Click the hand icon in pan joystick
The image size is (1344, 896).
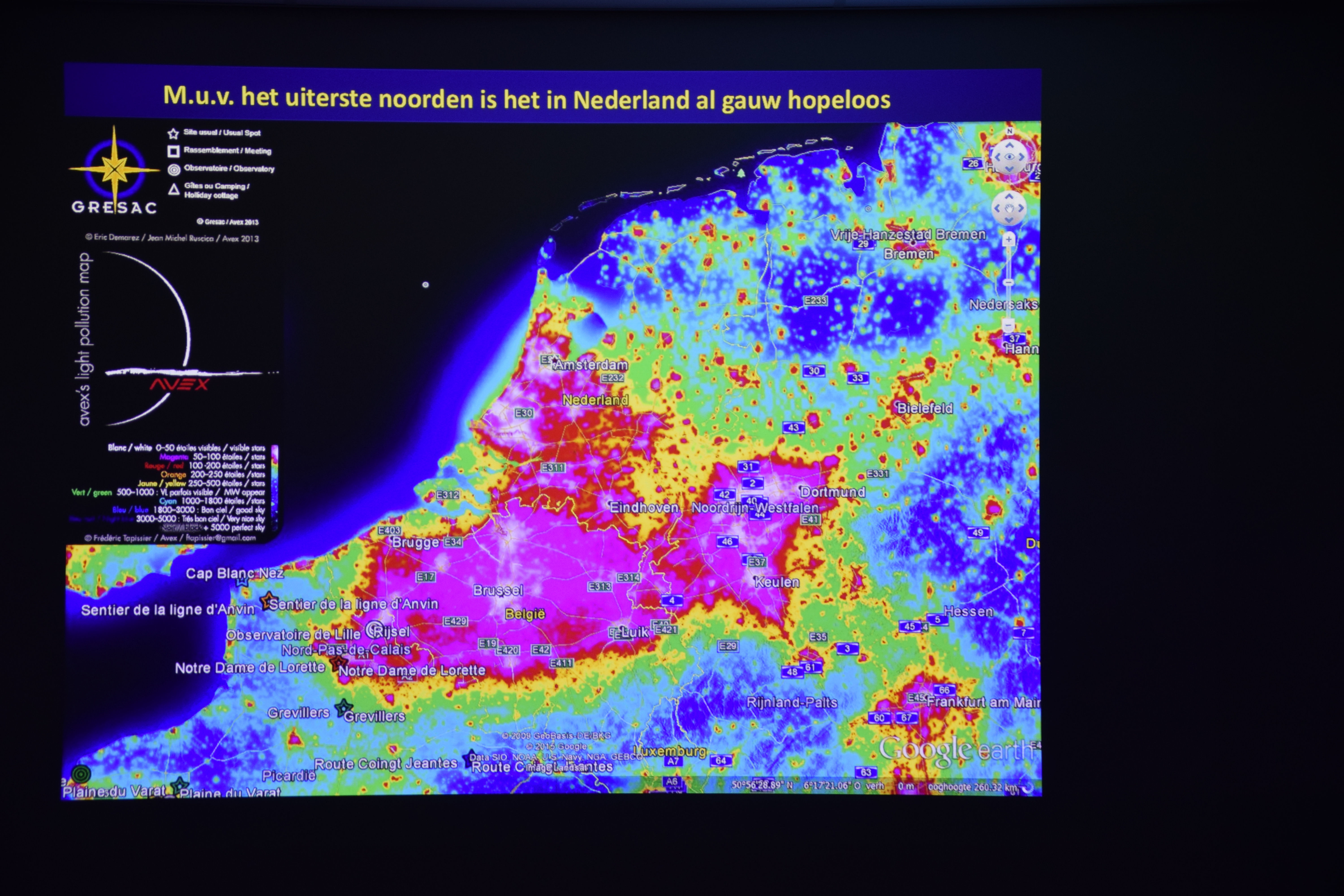click(1009, 209)
